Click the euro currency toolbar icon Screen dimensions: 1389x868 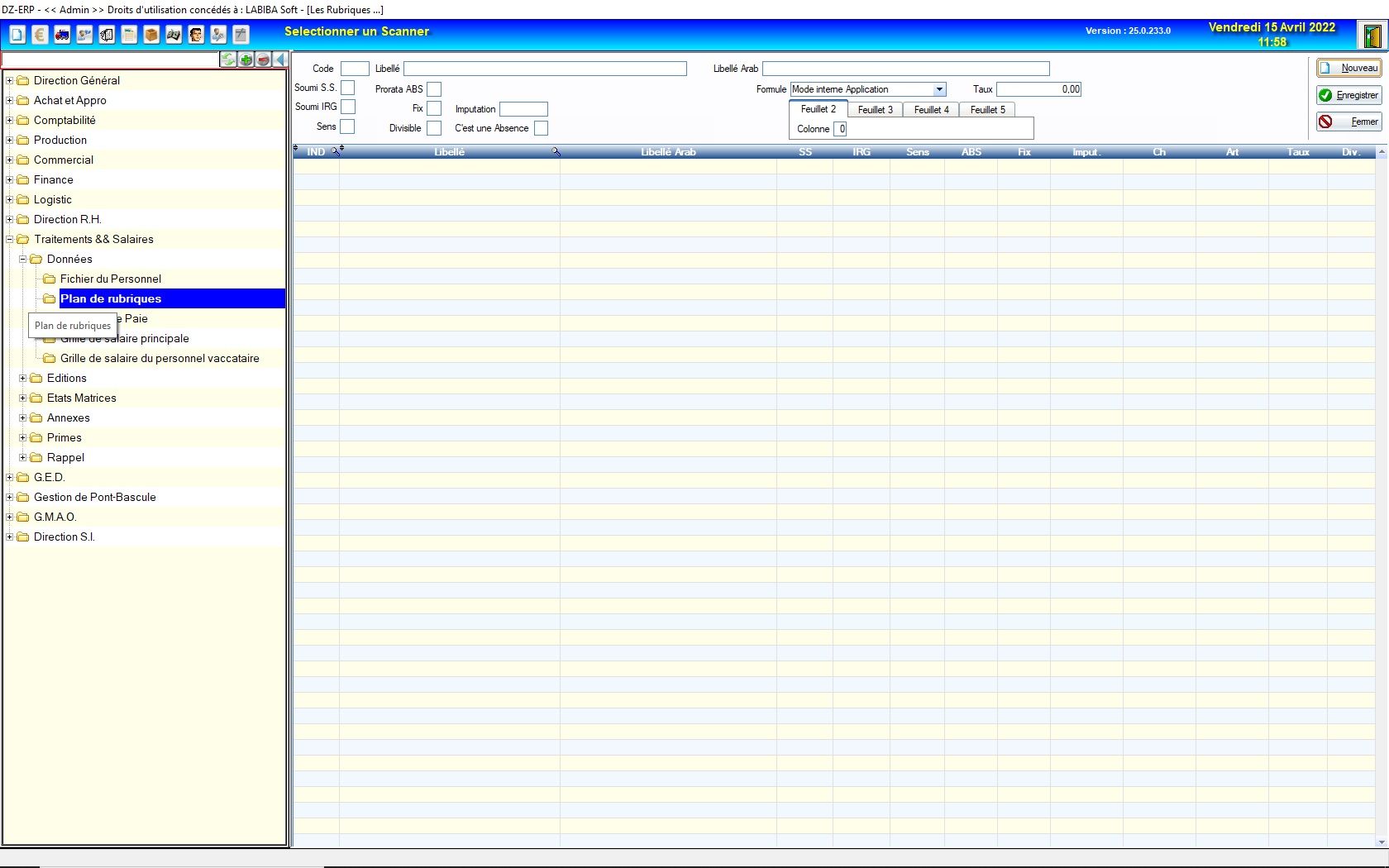pyautogui.click(x=40, y=35)
